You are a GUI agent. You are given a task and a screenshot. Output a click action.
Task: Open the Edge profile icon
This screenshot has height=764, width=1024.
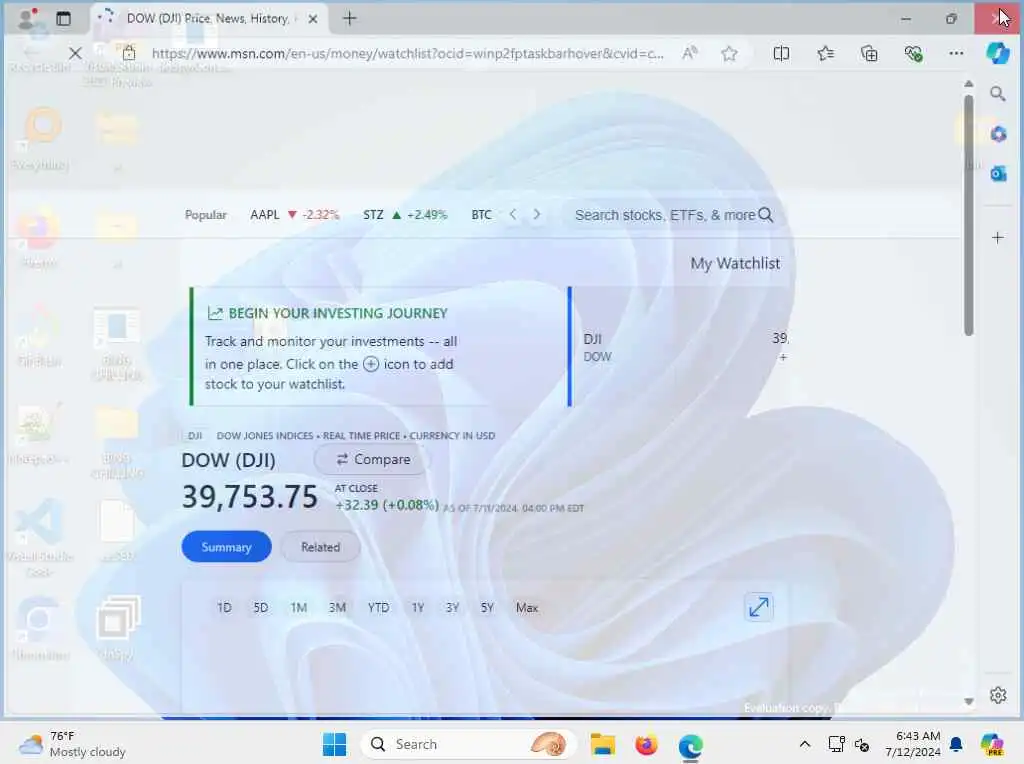pyautogui.click(x=27, y=18)
